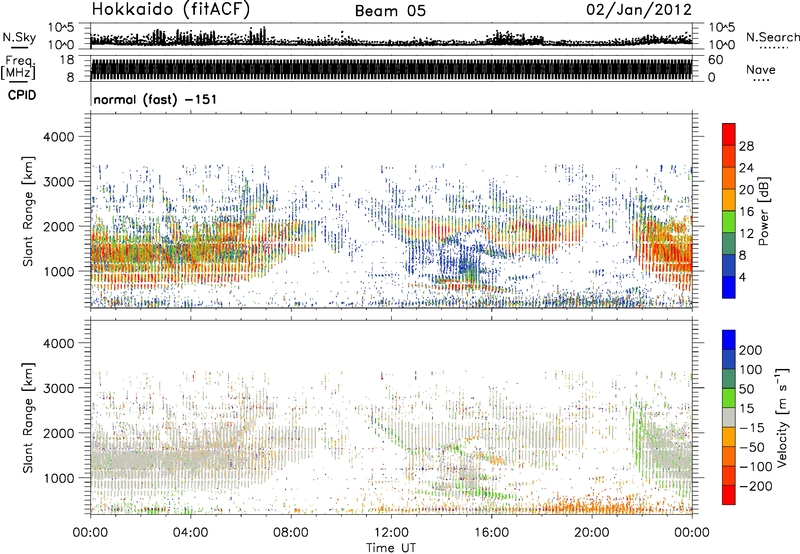Click the '4000' tick in the power panel
Screen dimensions: 800x554
(59, 137)
